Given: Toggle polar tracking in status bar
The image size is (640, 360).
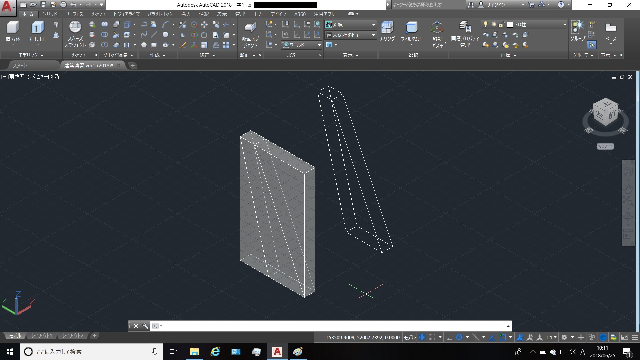Looking at the screenshot, I should click(x=459, y=337).
